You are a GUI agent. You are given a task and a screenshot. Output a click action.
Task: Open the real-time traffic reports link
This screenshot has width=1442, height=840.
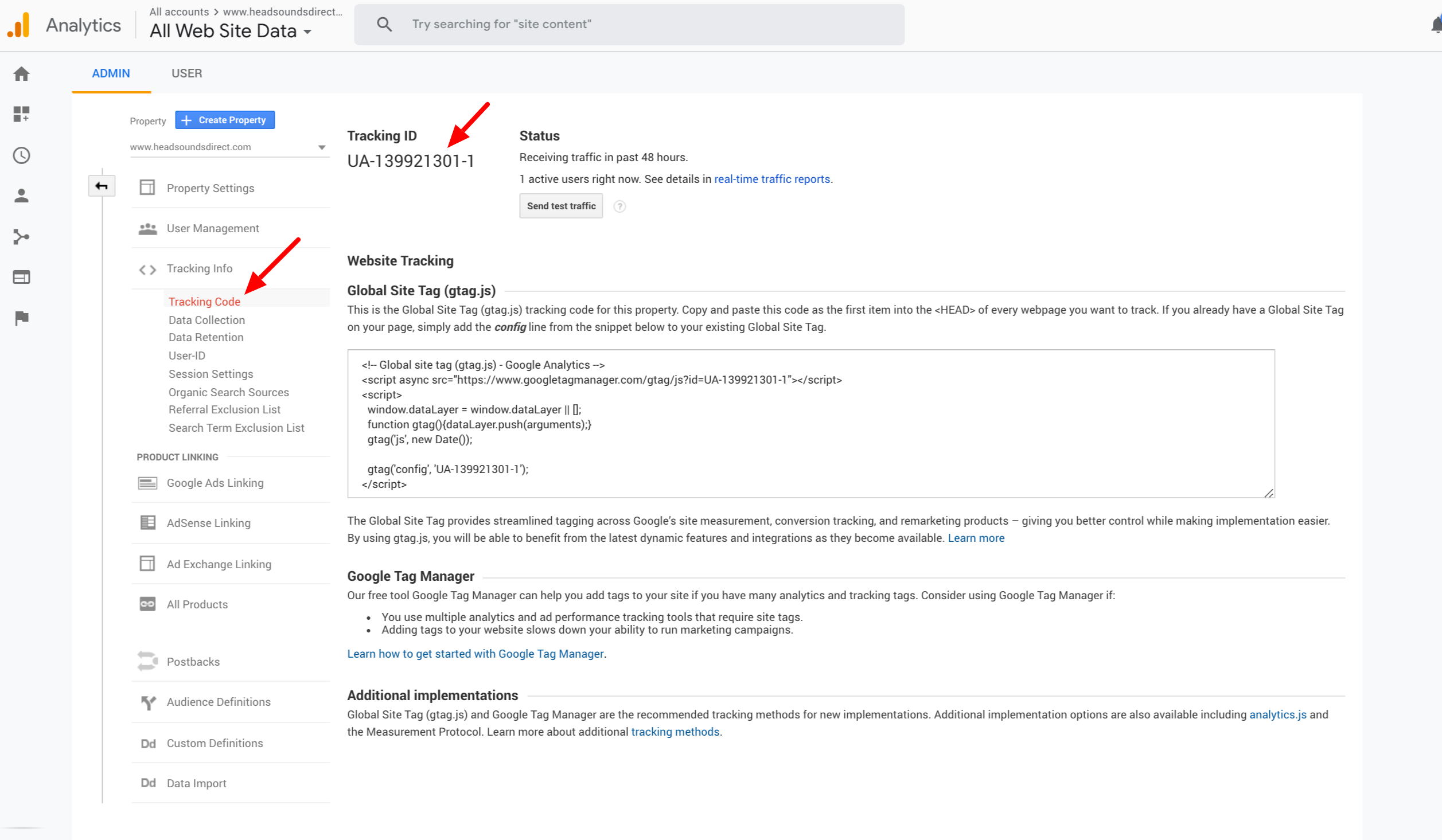(772, 179)
